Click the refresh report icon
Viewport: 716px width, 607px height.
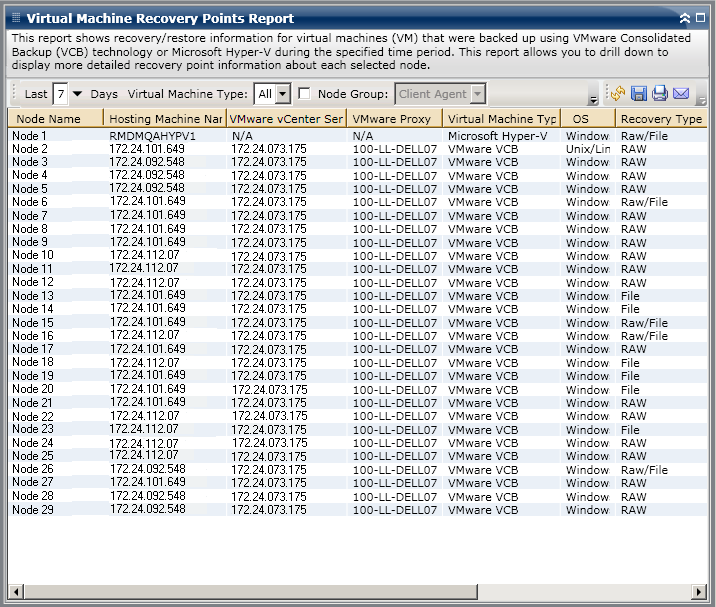[x=619, y=94]
